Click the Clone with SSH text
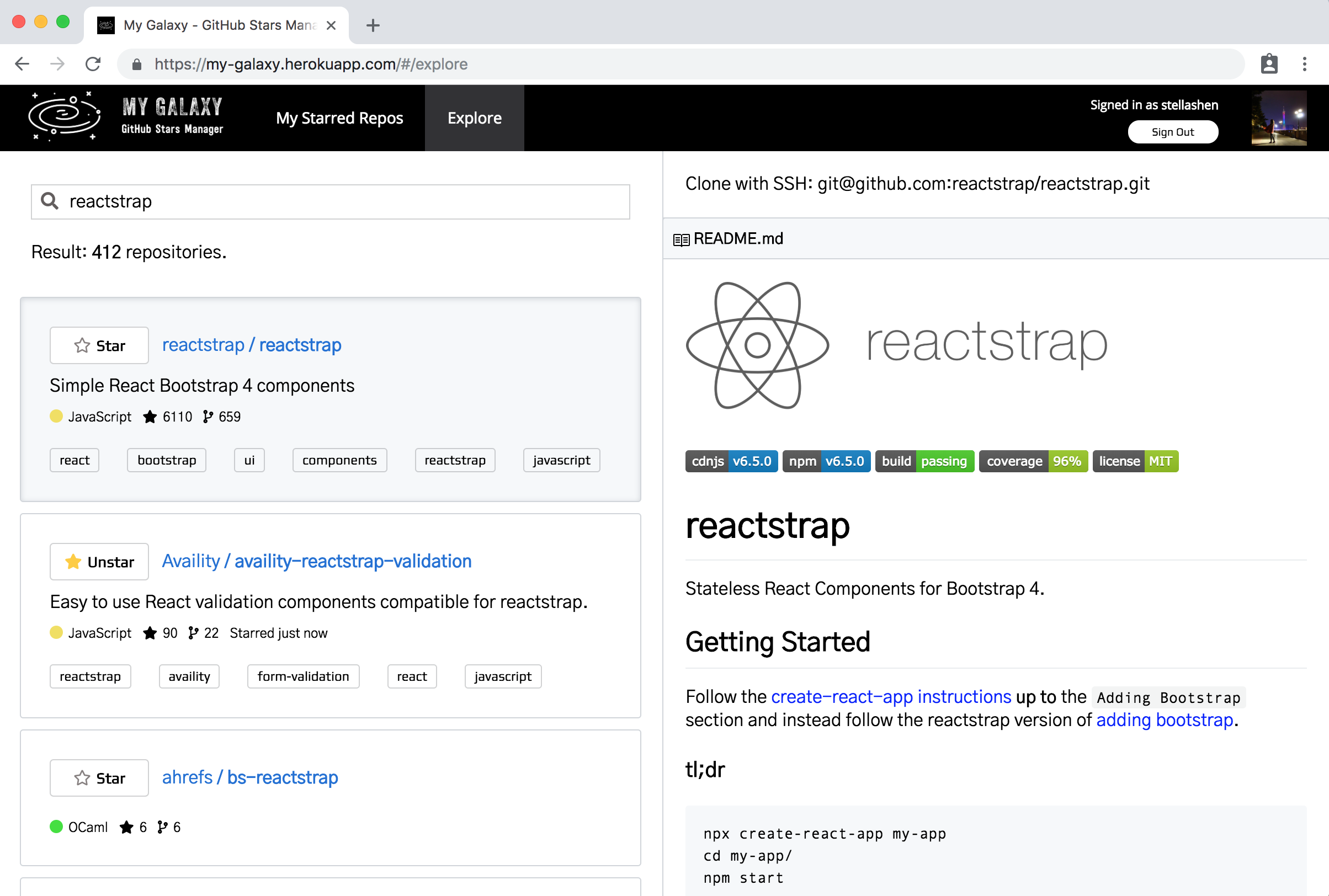The height and width of the screenshot is (896, 1329). point(917,183)
